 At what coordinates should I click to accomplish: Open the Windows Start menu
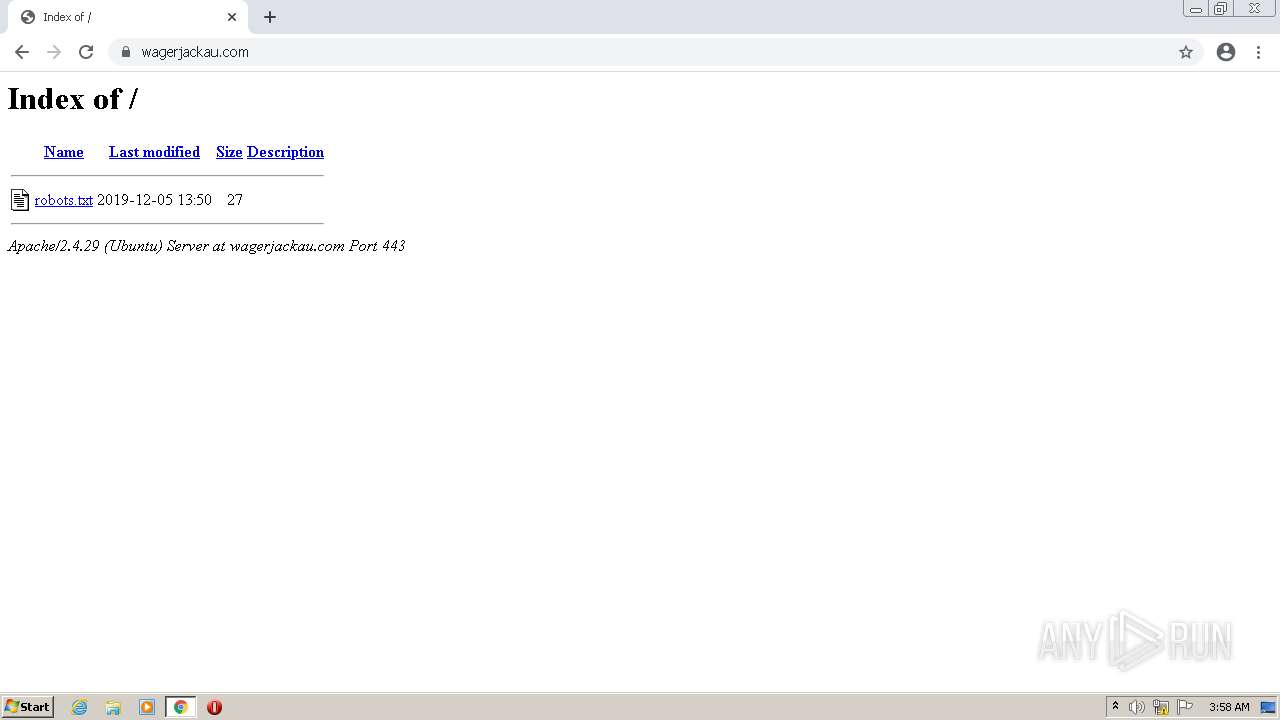28,707
